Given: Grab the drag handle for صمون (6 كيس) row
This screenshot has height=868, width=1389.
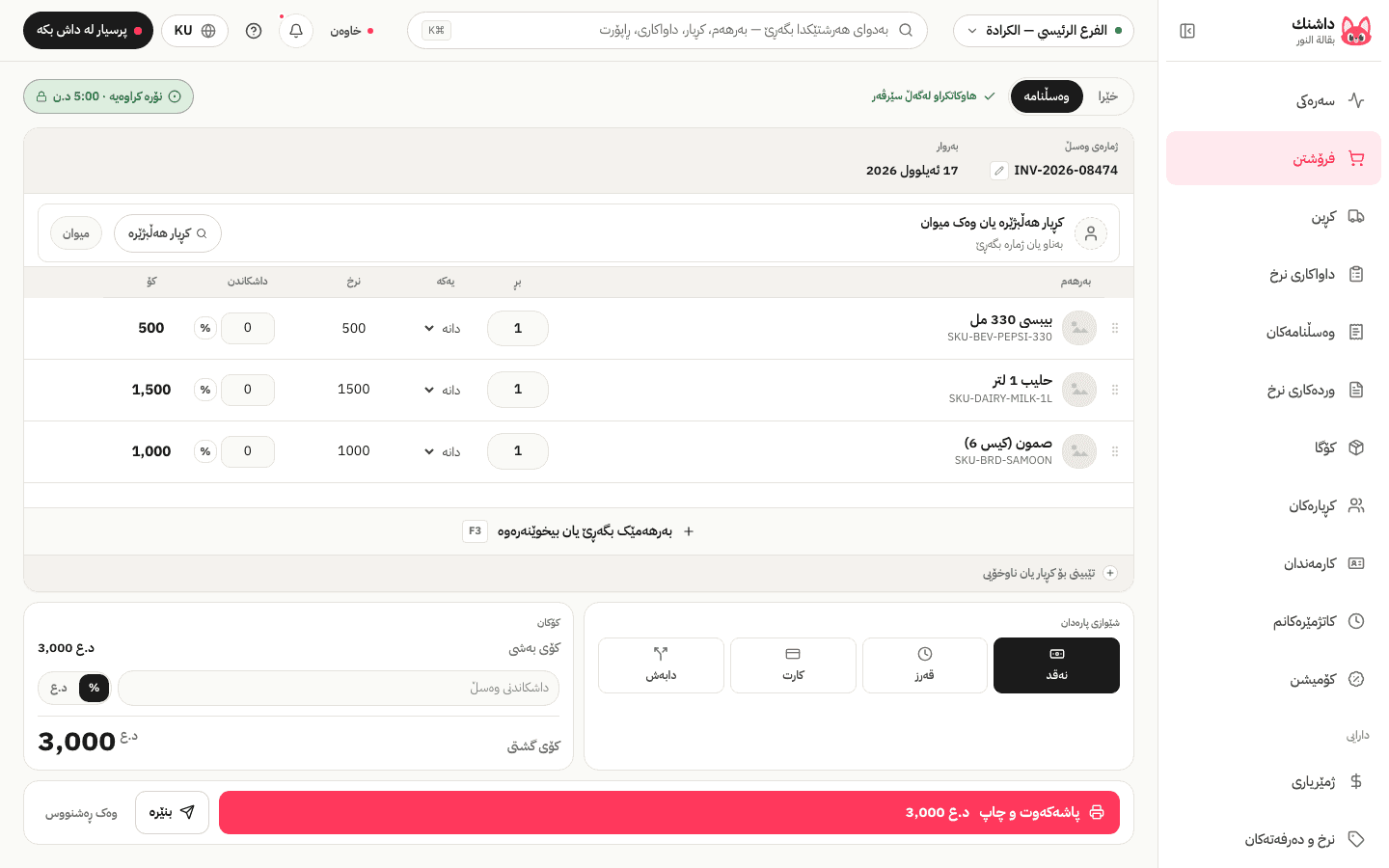Looking at the screenshot, I should 1115,451.
